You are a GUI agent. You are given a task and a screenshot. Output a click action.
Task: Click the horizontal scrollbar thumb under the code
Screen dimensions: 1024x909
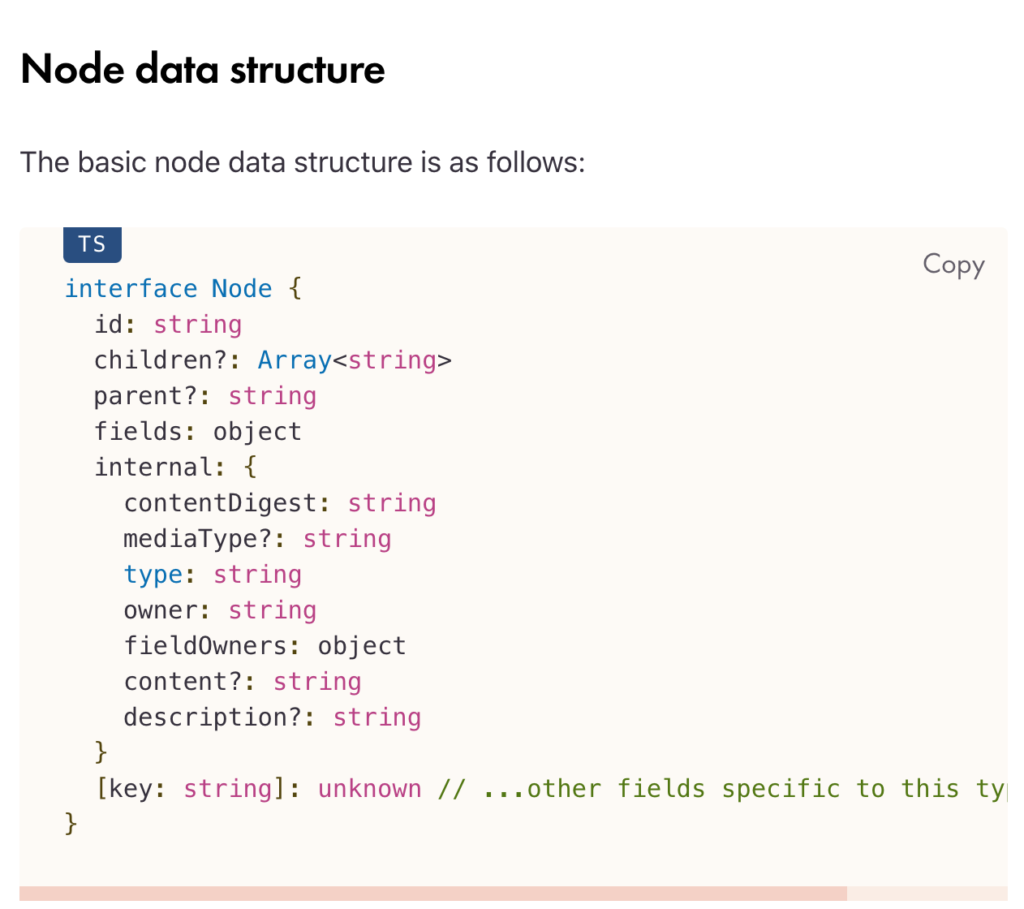[x=432, y=893]
